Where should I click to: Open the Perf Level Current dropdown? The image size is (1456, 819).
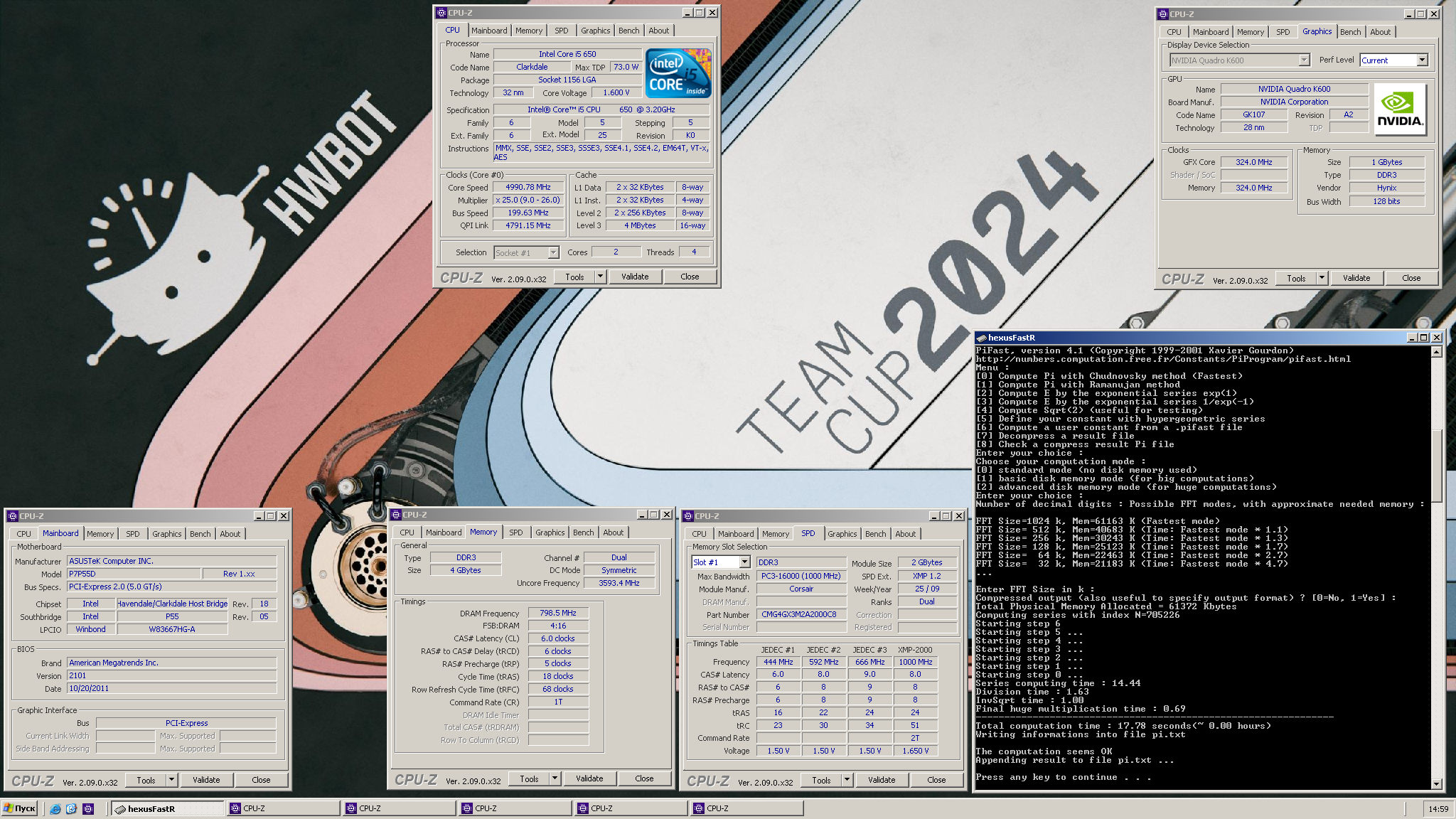click(1422, 60)
